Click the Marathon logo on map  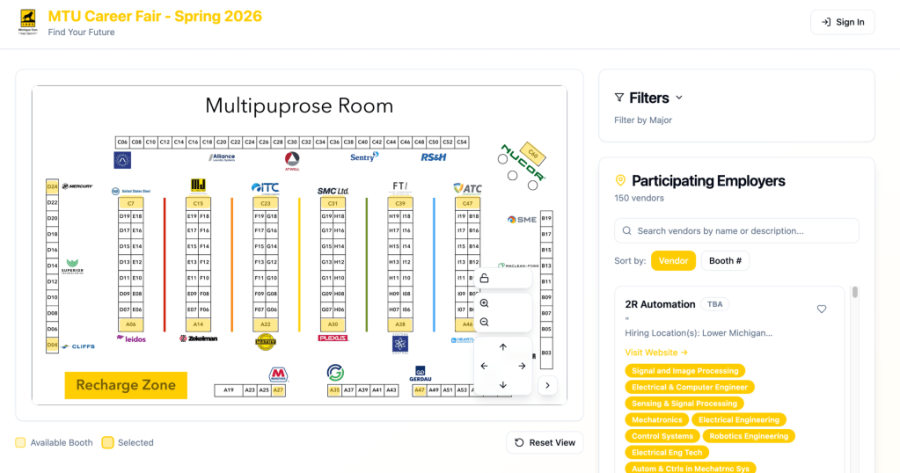[x=278, y=374]
